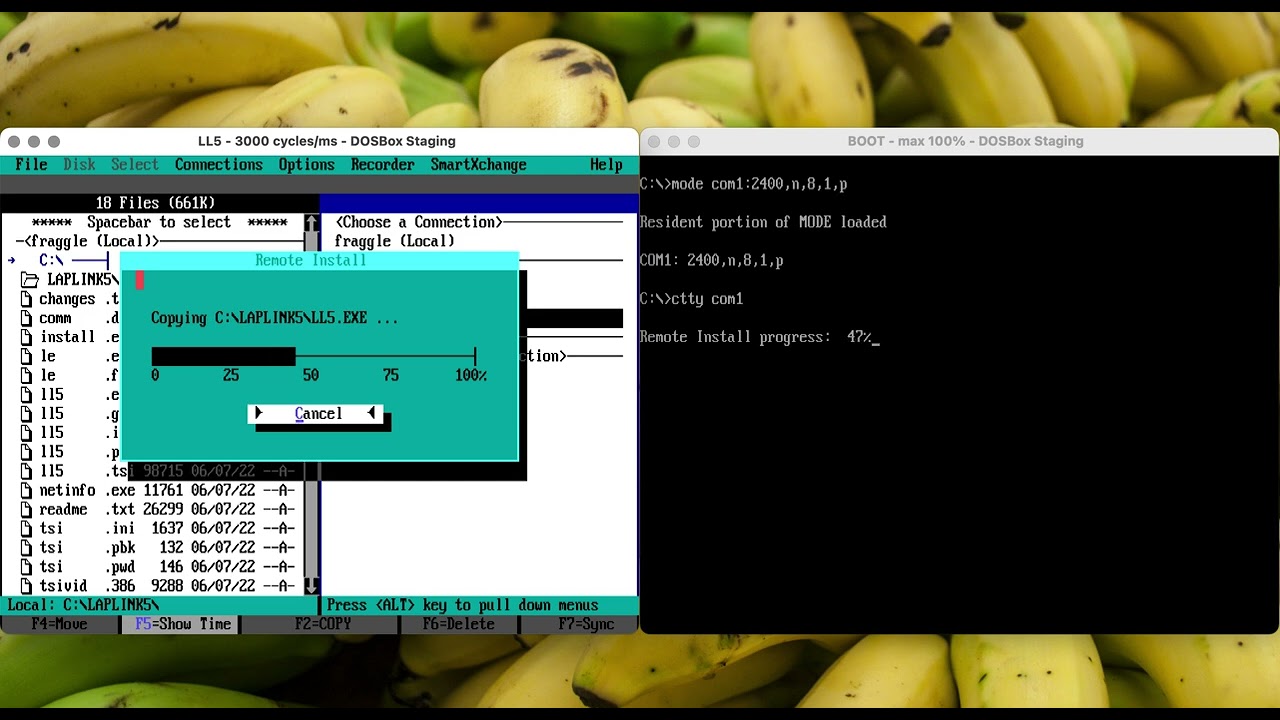
Task: Click netinfo file size 11761
Action: click(x=163, y=491)
